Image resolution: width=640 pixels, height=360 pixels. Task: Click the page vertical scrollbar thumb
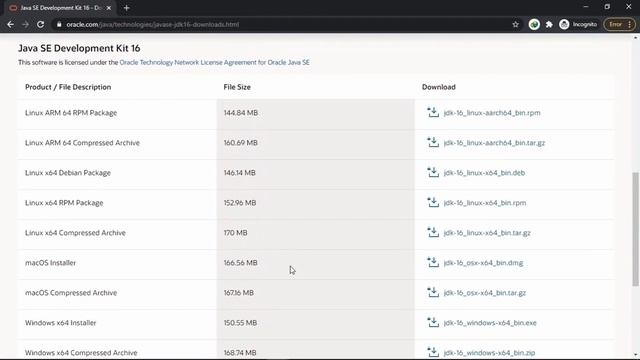point(636,229)
